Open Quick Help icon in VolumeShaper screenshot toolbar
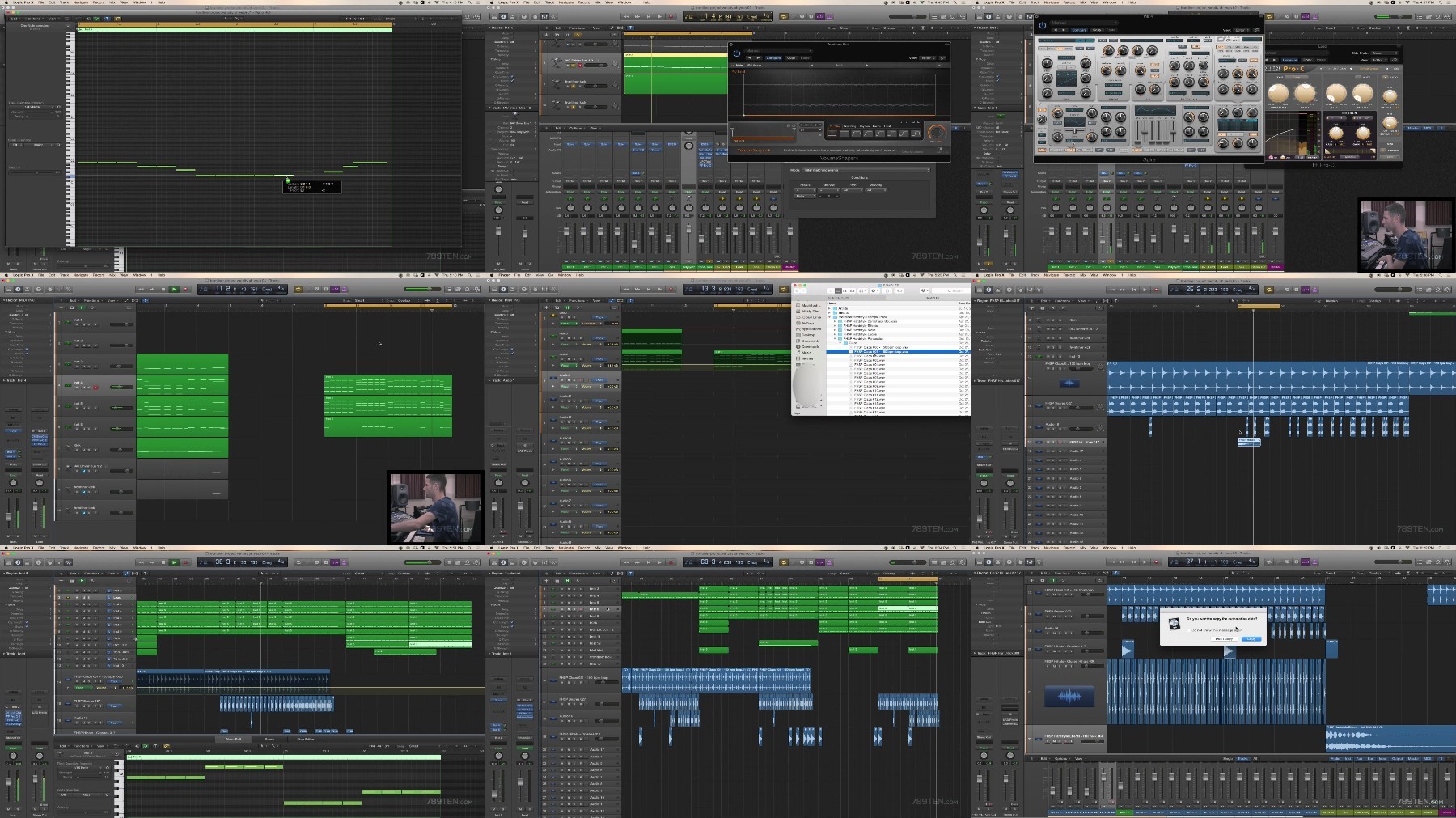The image size is (1456, 818). click(524, 16)
